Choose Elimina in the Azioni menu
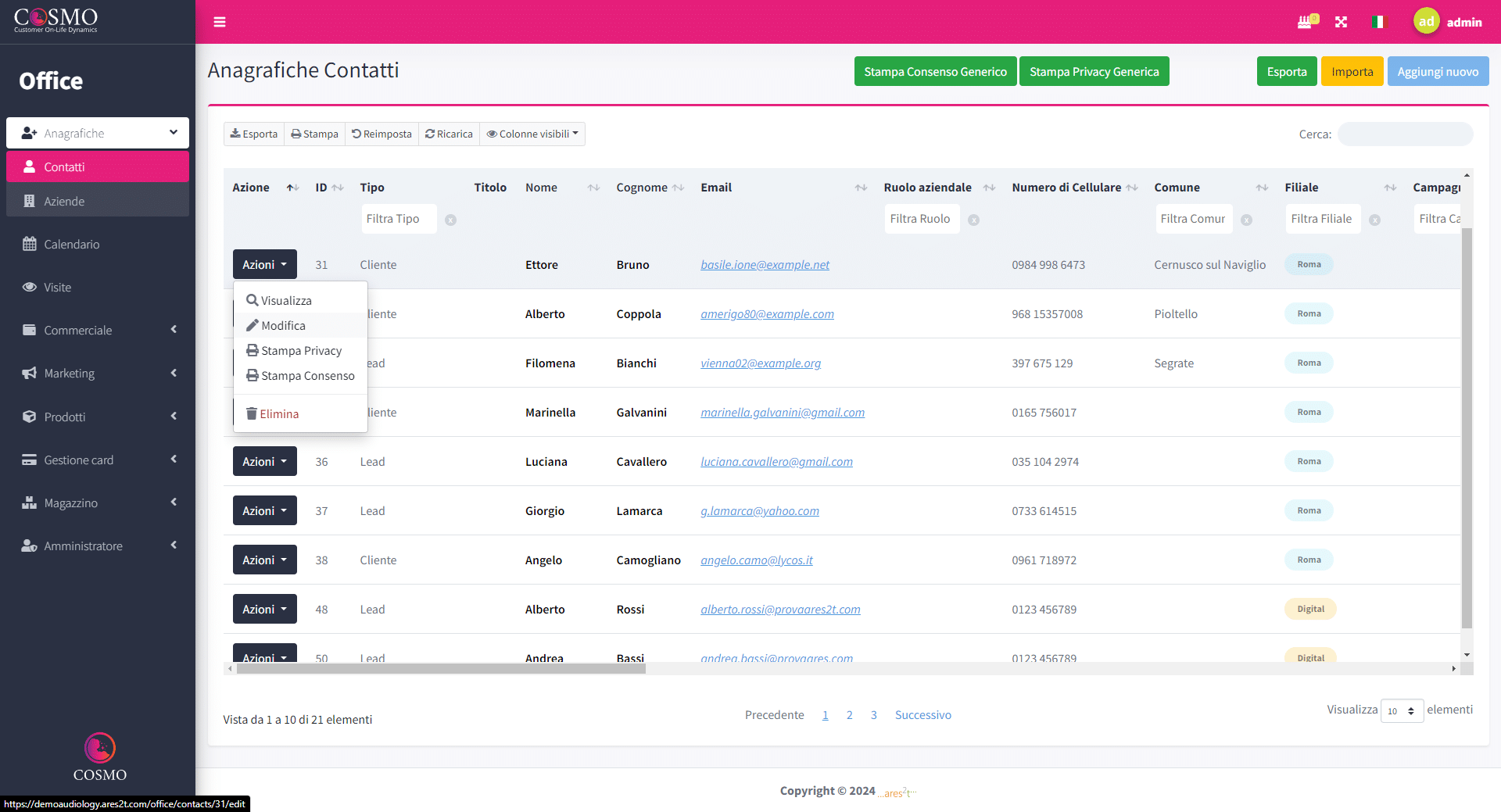This screenshot has width=1501, height=812. (x=300, y=413)
